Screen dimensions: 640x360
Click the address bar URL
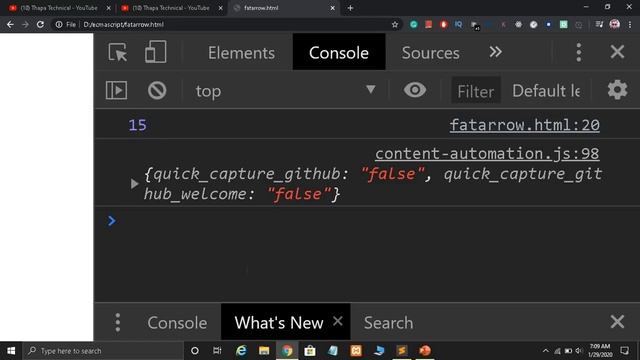[123, 24]
